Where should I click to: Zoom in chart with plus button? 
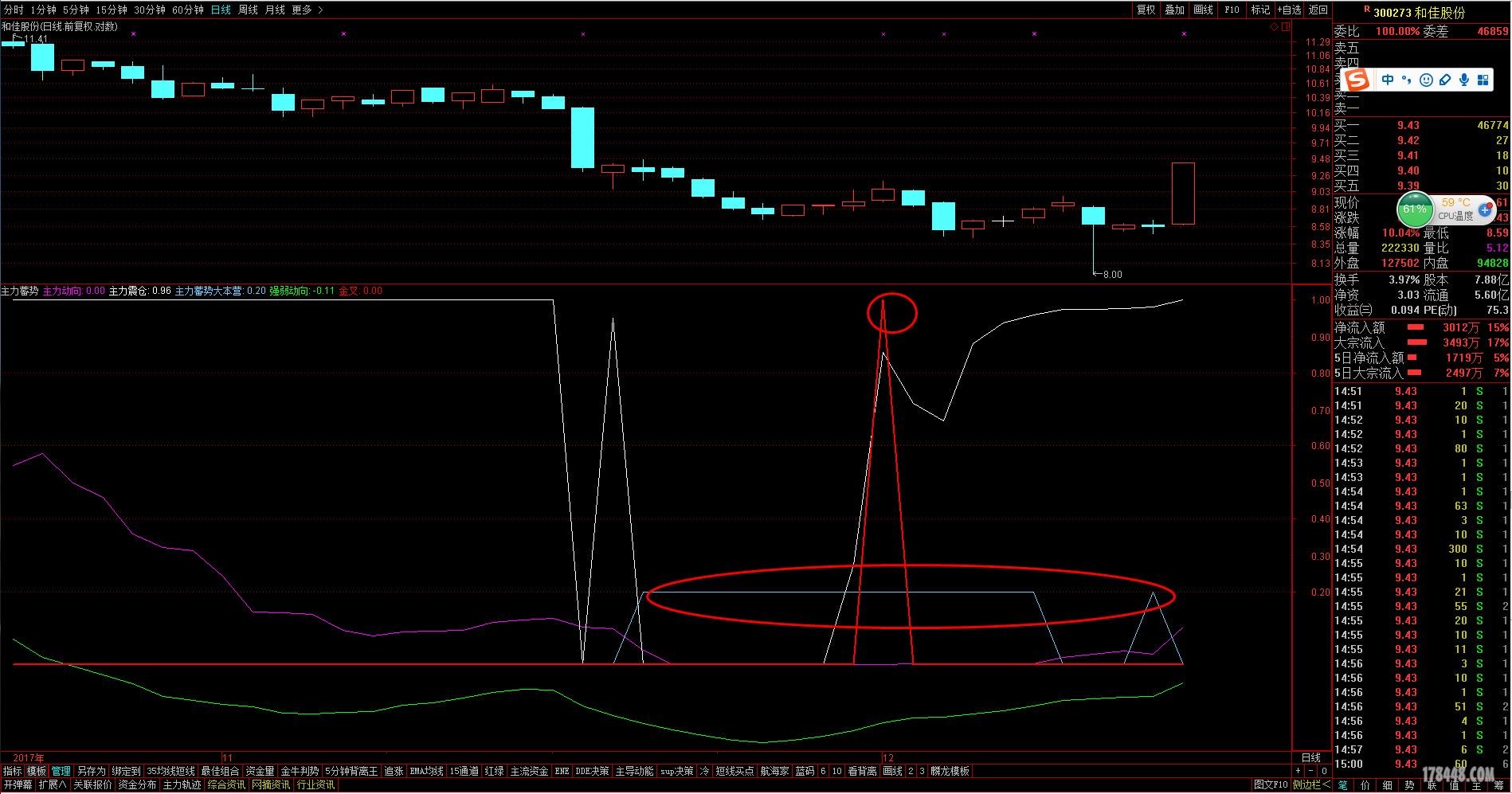click(1299, 771)
